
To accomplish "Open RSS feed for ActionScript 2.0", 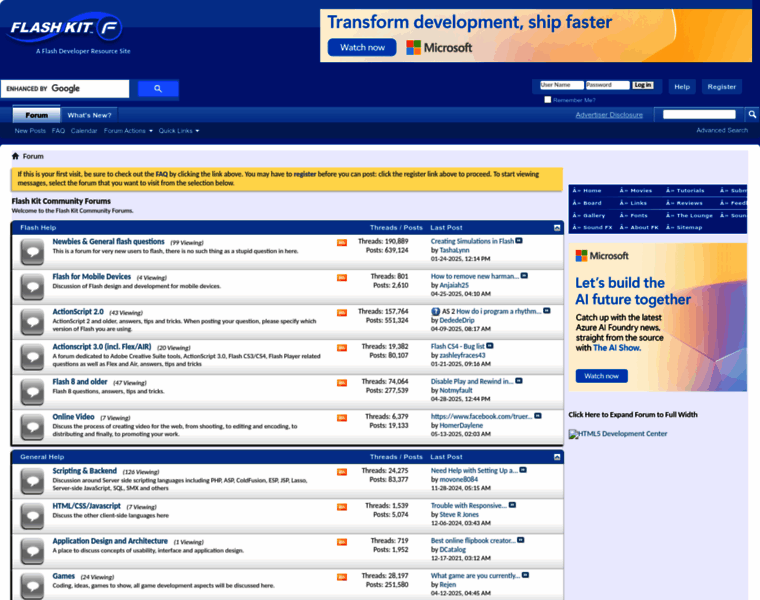I will point(342,313).
